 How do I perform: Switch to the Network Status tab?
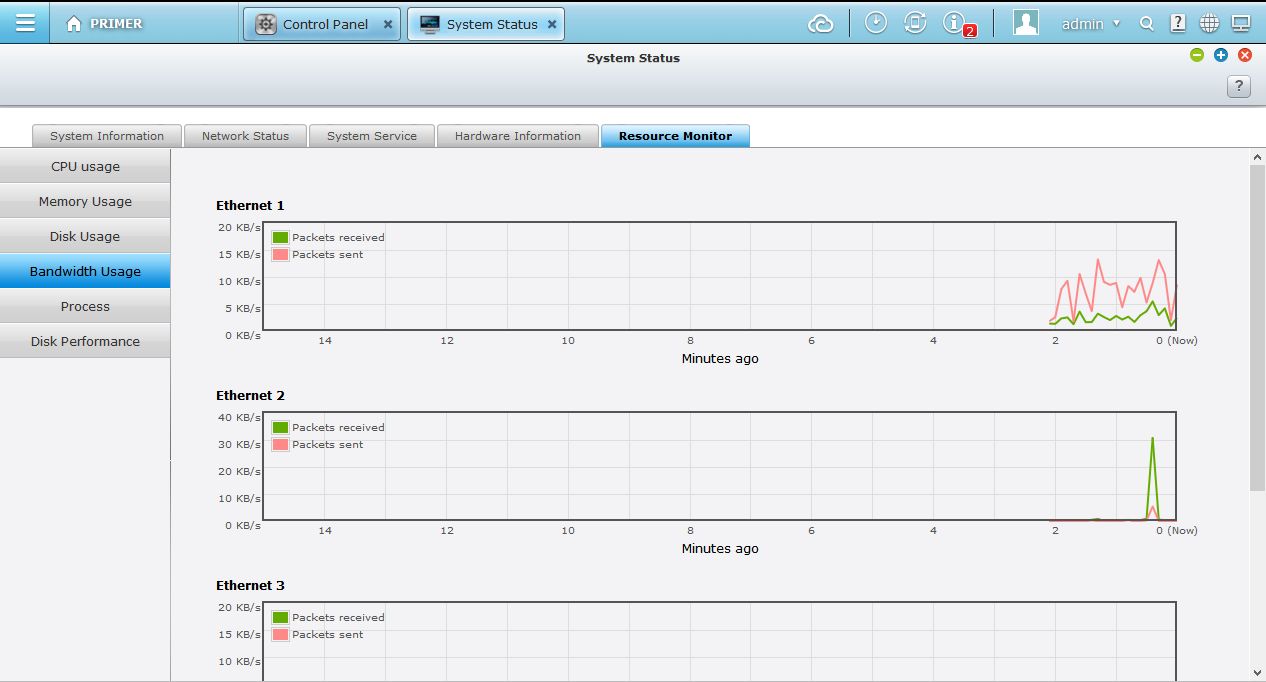click(x=245, y=136)
